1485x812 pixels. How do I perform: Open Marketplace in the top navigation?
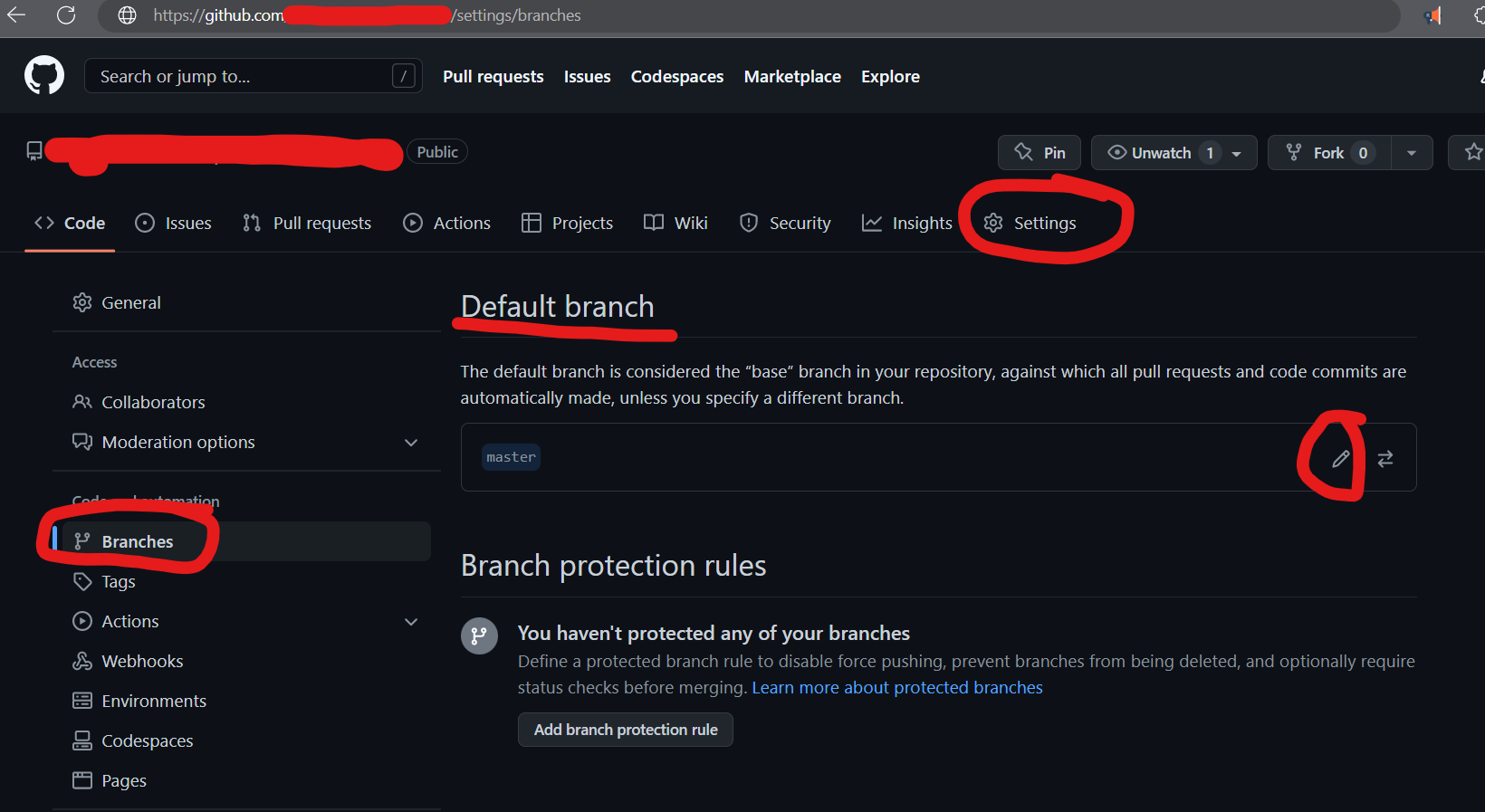coord(792,77)
